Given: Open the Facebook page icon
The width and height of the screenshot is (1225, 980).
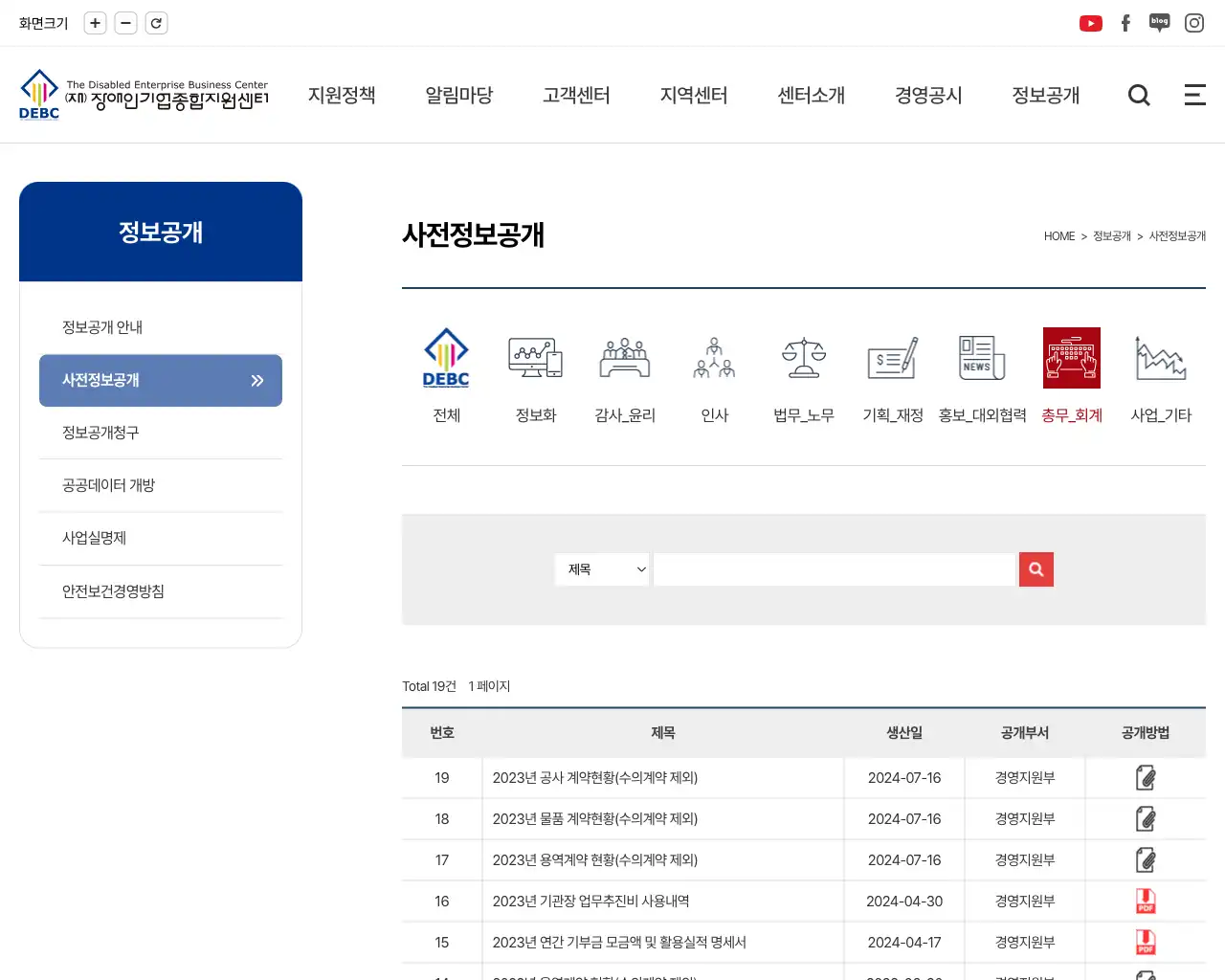Looking at the screenshot, I should pos(1125,23).
